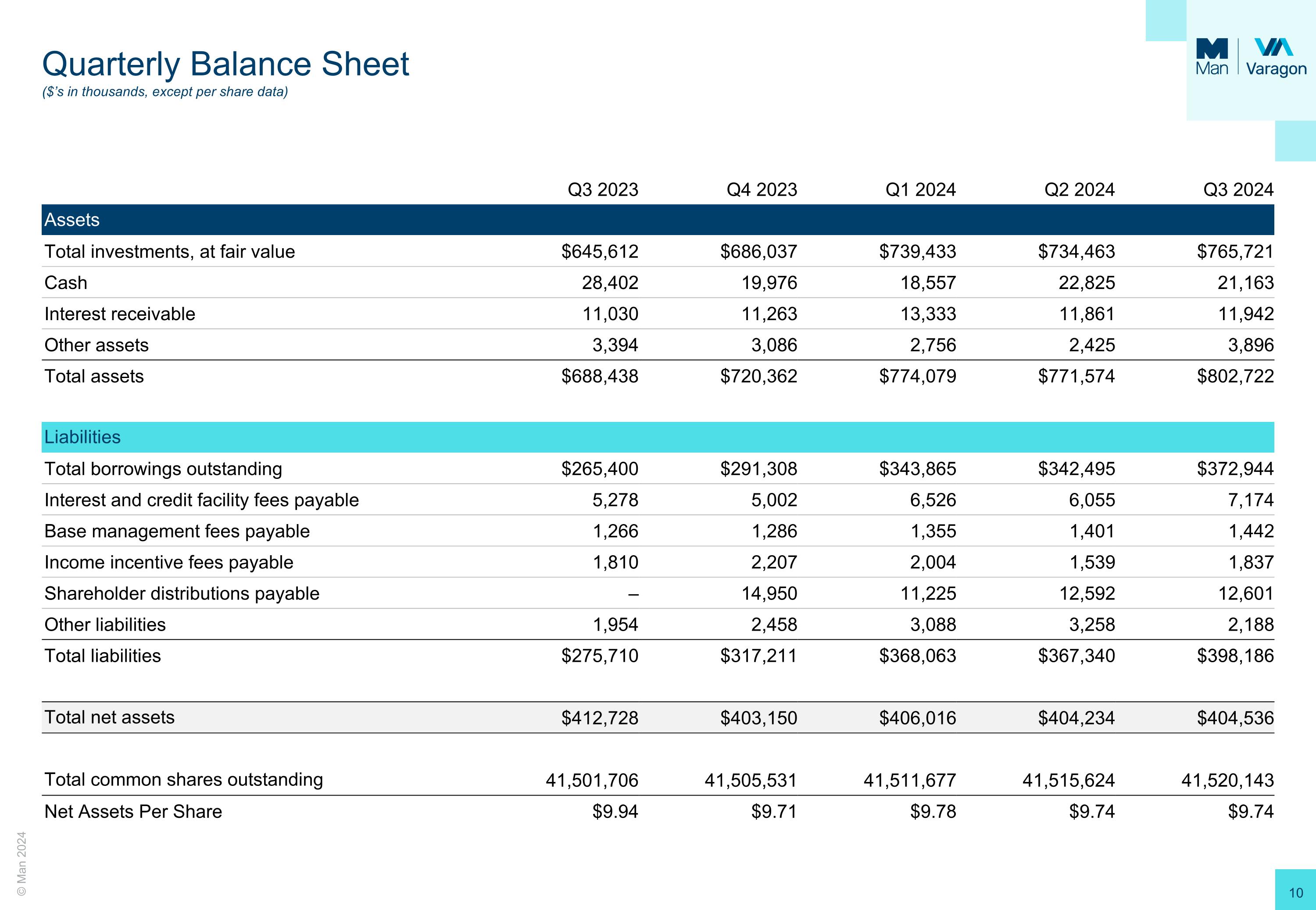Click the $765,721 investments value
Viewport: 1316px width, 910px height.
pyautogui.click(x=1236, y=251)
